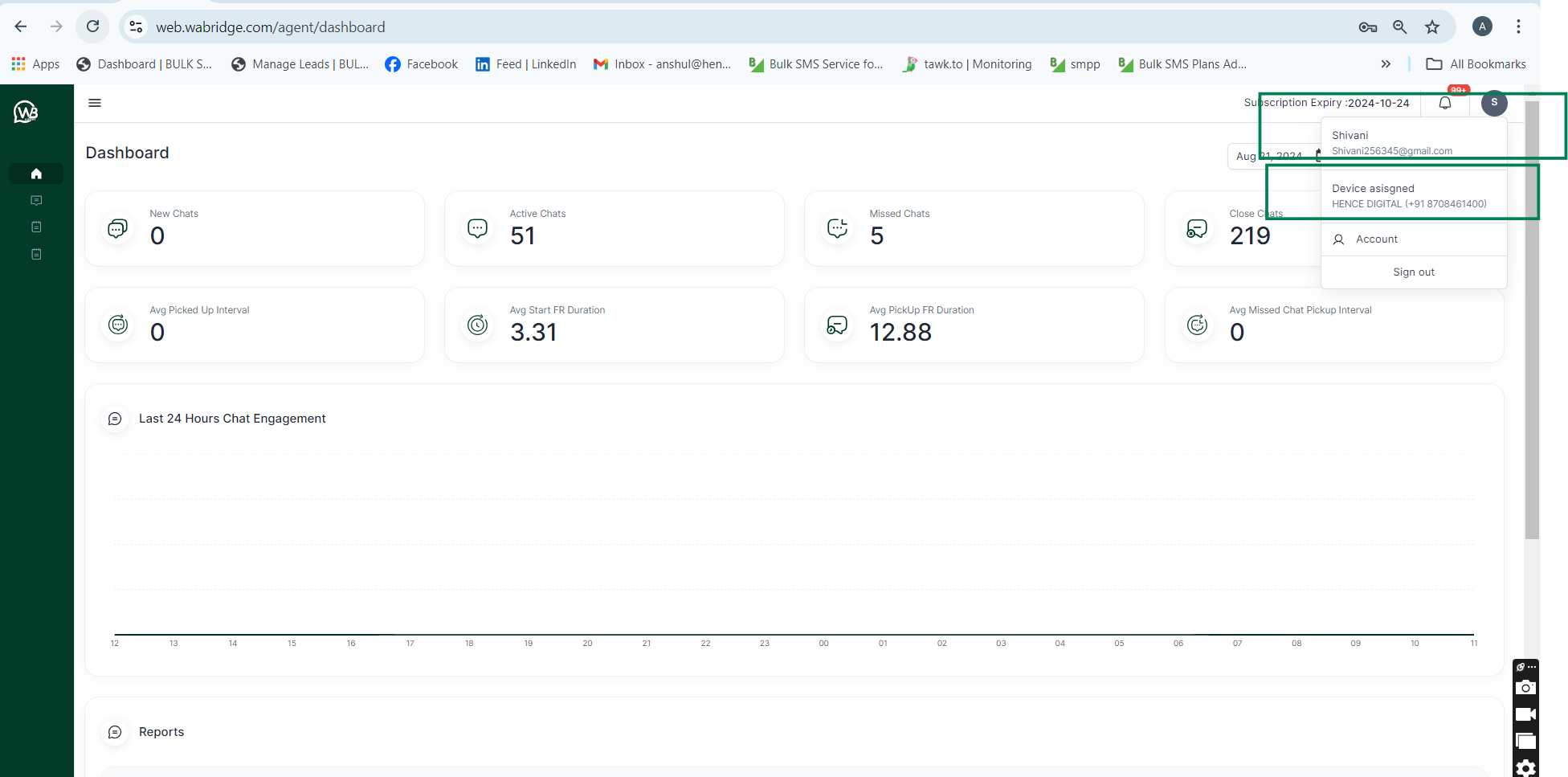Open password manager key icon
The height and width of the screenshot is (777, 1568).
(x=1368, y=27)
